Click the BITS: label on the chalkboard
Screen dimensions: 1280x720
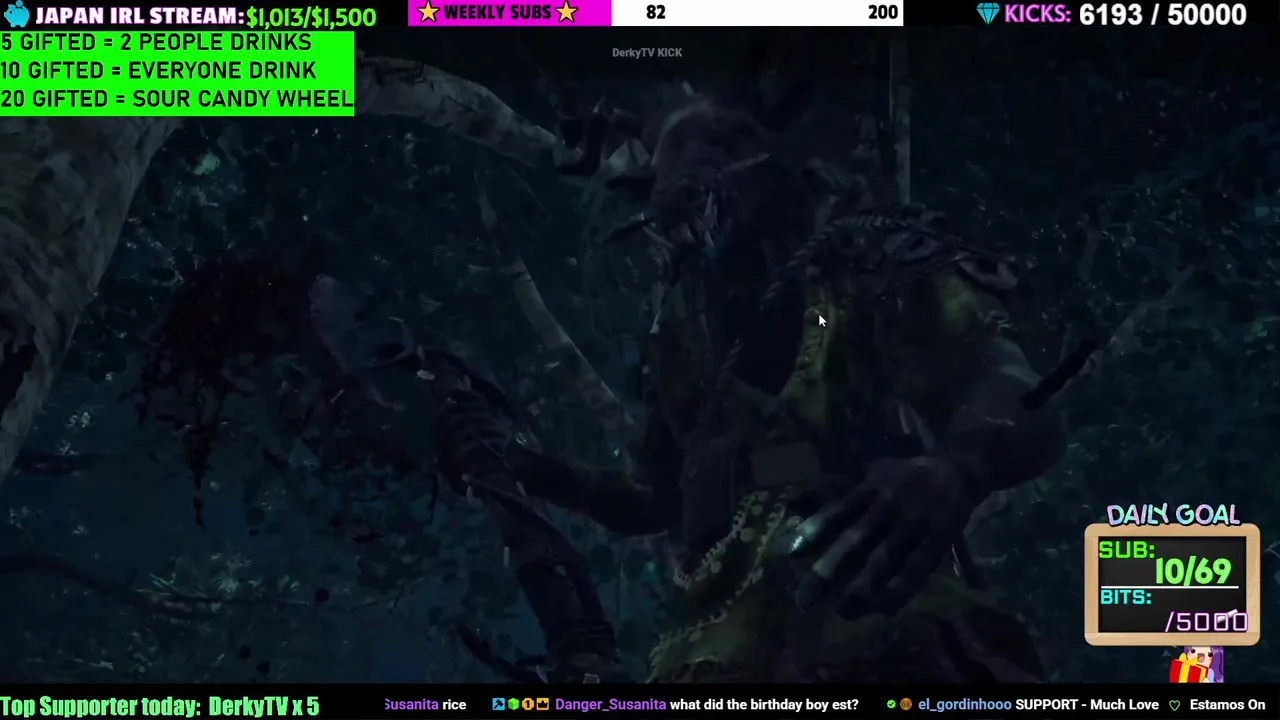(1125, 598)
